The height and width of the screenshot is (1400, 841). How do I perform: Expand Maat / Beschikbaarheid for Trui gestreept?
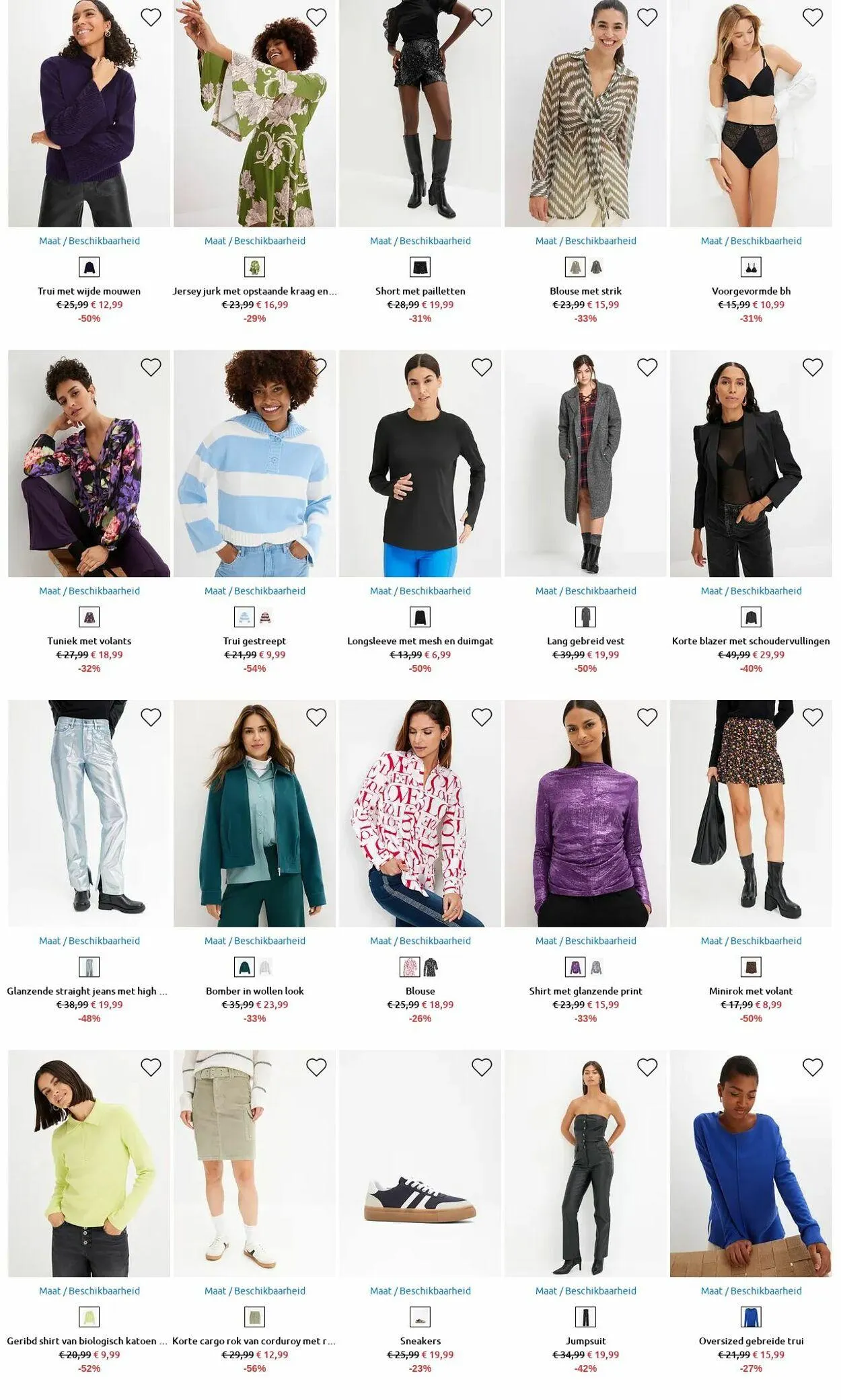[x=255, y=591]
